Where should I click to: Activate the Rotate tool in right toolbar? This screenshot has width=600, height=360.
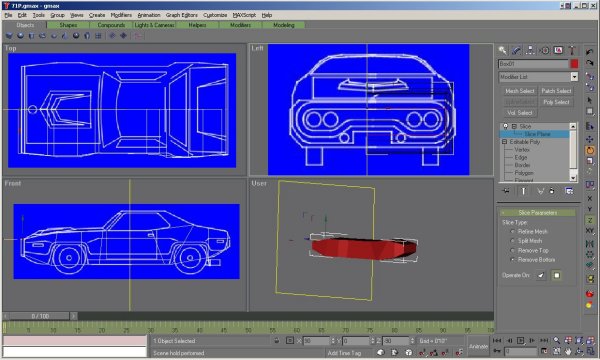[x=590, y=150]
